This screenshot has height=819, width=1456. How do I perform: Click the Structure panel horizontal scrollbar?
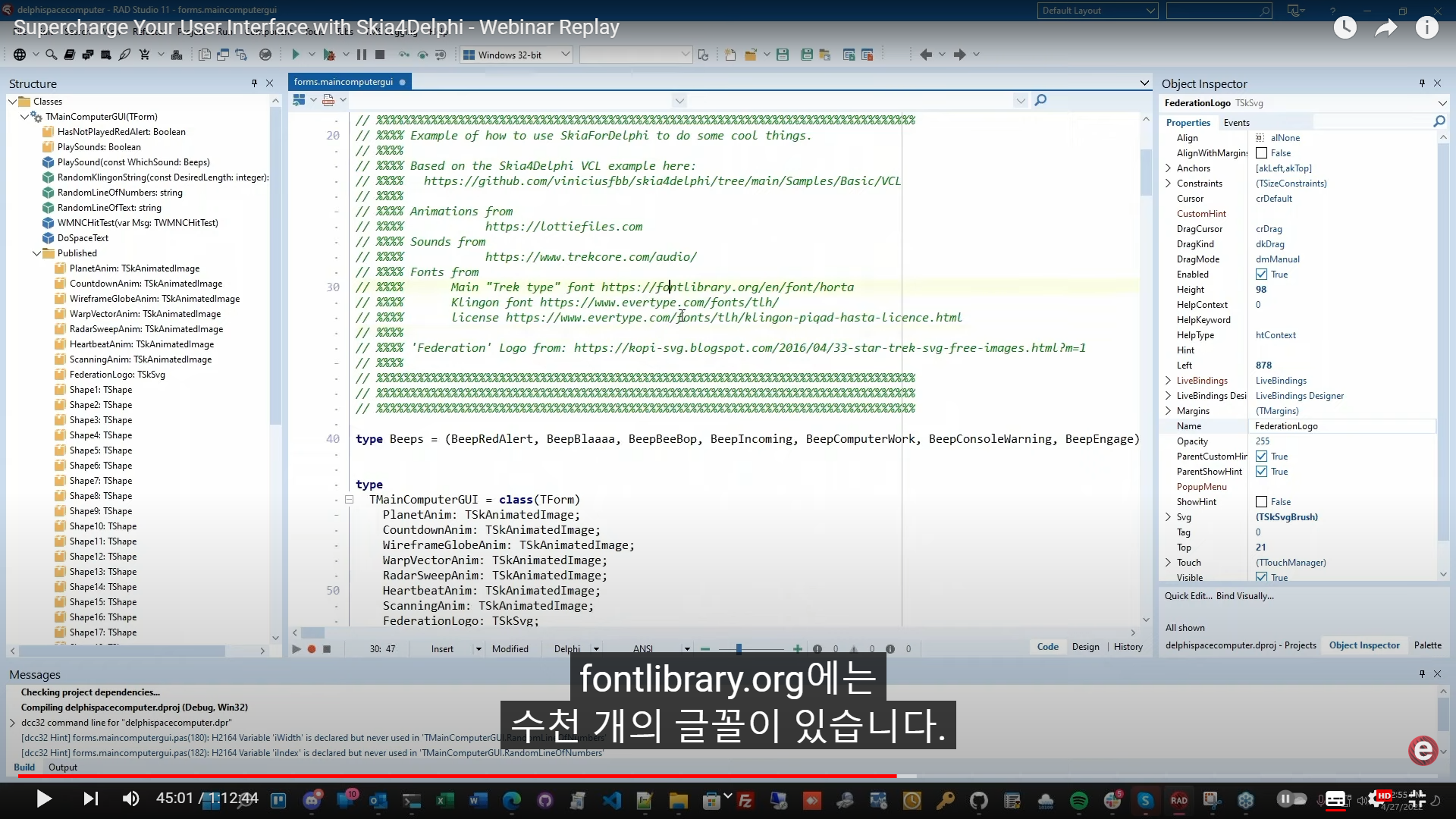point(121,651)
